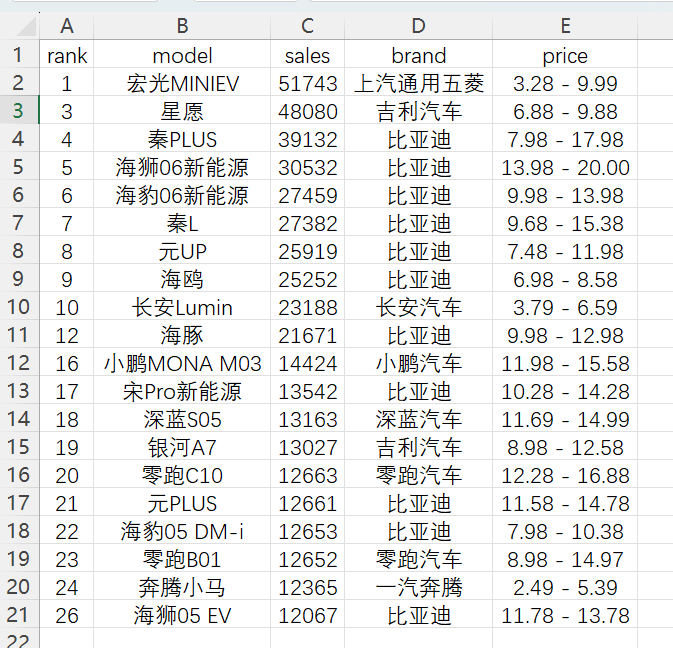The height and width of the screenshot is (648, 673).
Task: Select model cell 元PLUS
Action: click(x=182, y=502)
